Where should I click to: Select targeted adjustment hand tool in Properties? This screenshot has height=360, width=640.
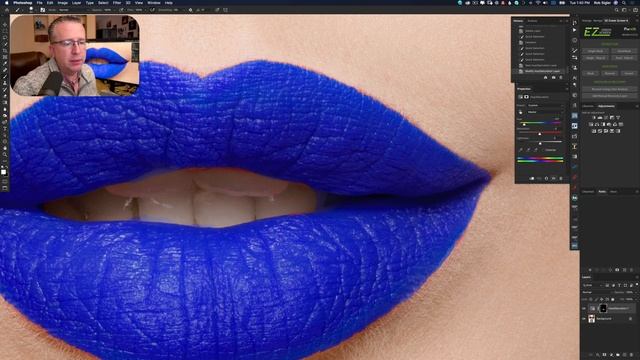pyautogui.click(x=521, y=112)
